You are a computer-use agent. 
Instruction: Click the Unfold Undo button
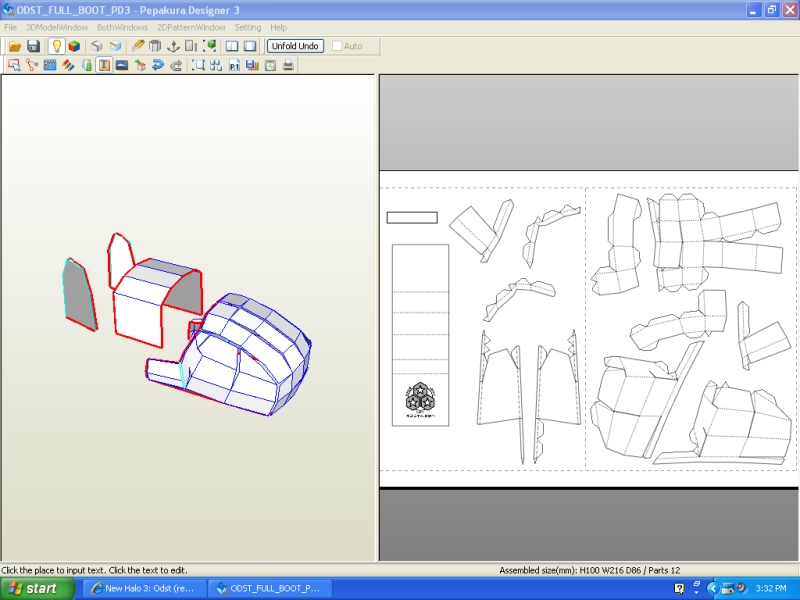(295, 46)
